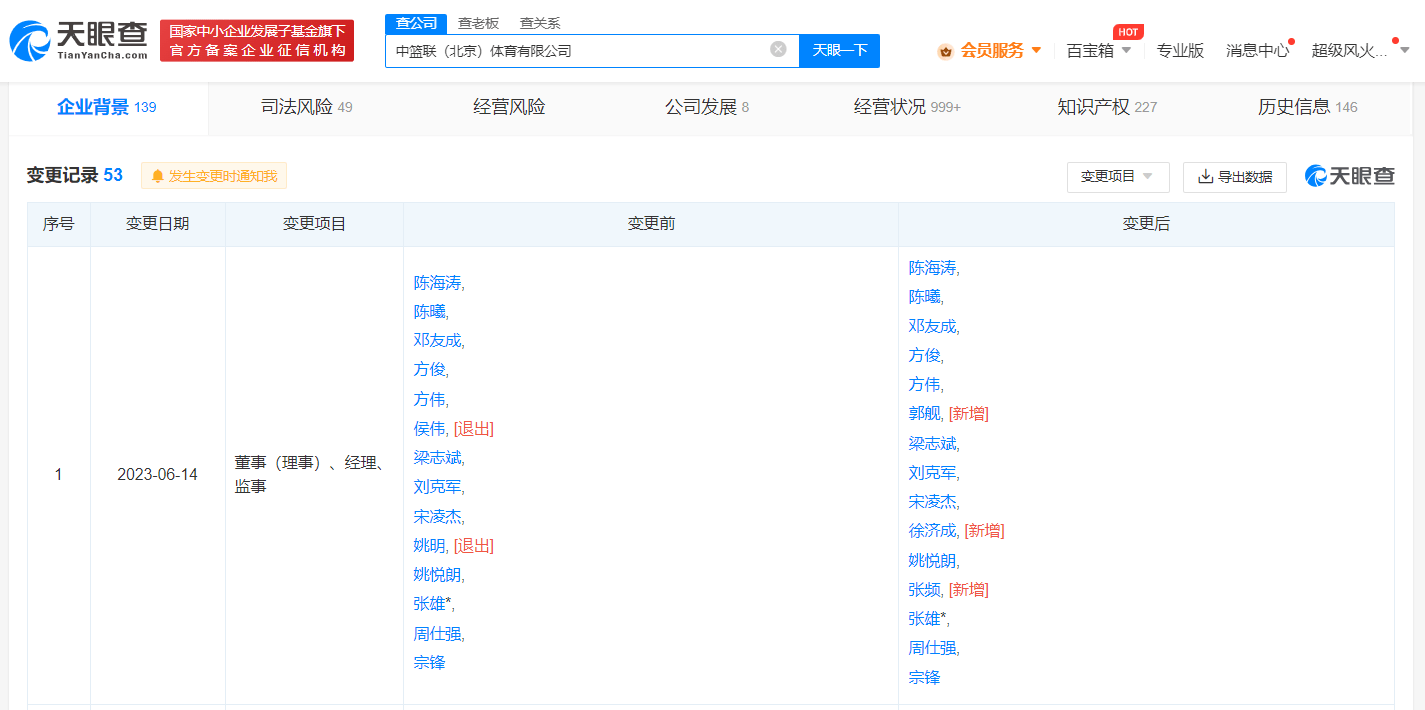
Task: Click the 序号 column header
Action: 58,224
